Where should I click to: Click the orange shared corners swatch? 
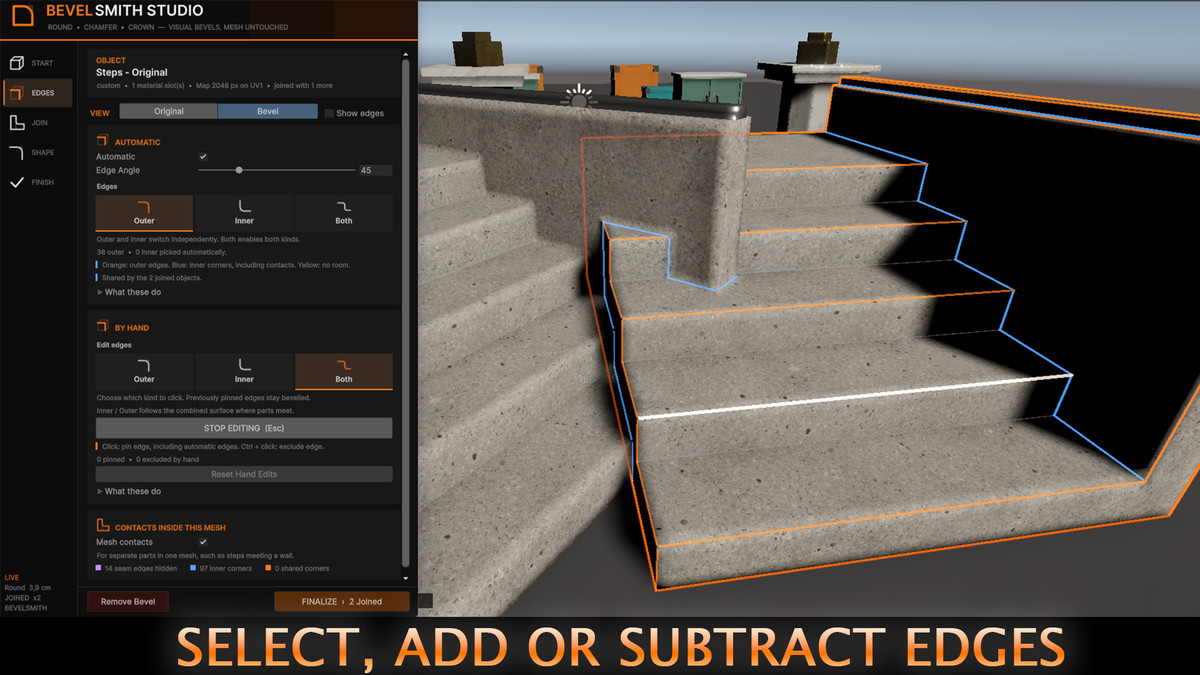point(268,568)
